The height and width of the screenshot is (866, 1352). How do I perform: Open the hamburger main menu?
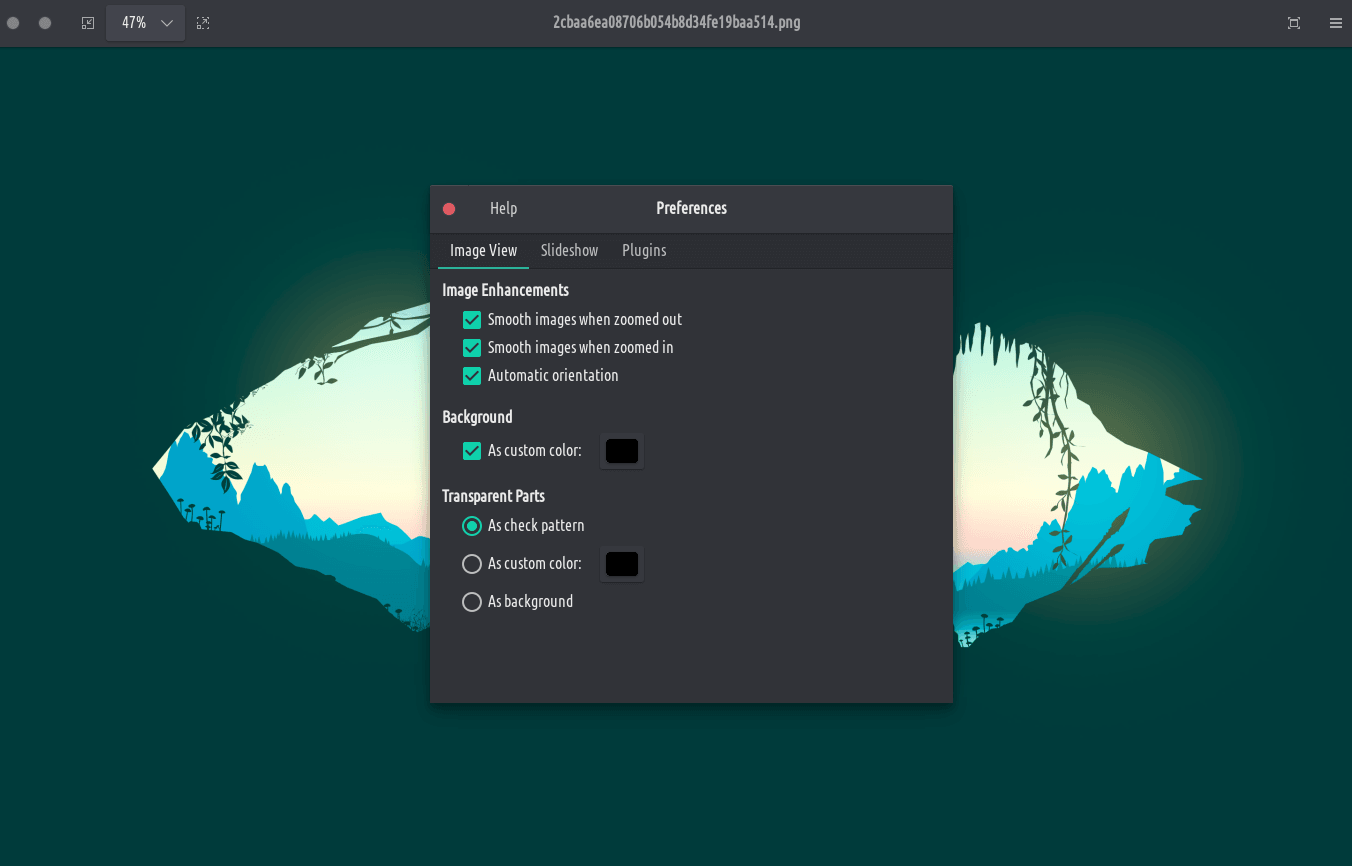point(1336,23)
